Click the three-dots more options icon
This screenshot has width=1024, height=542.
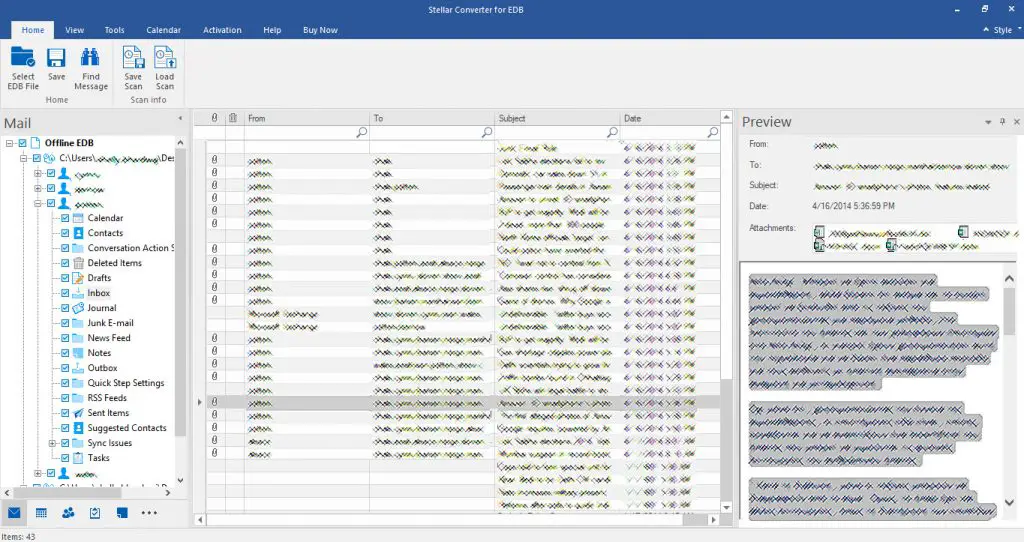149,513
